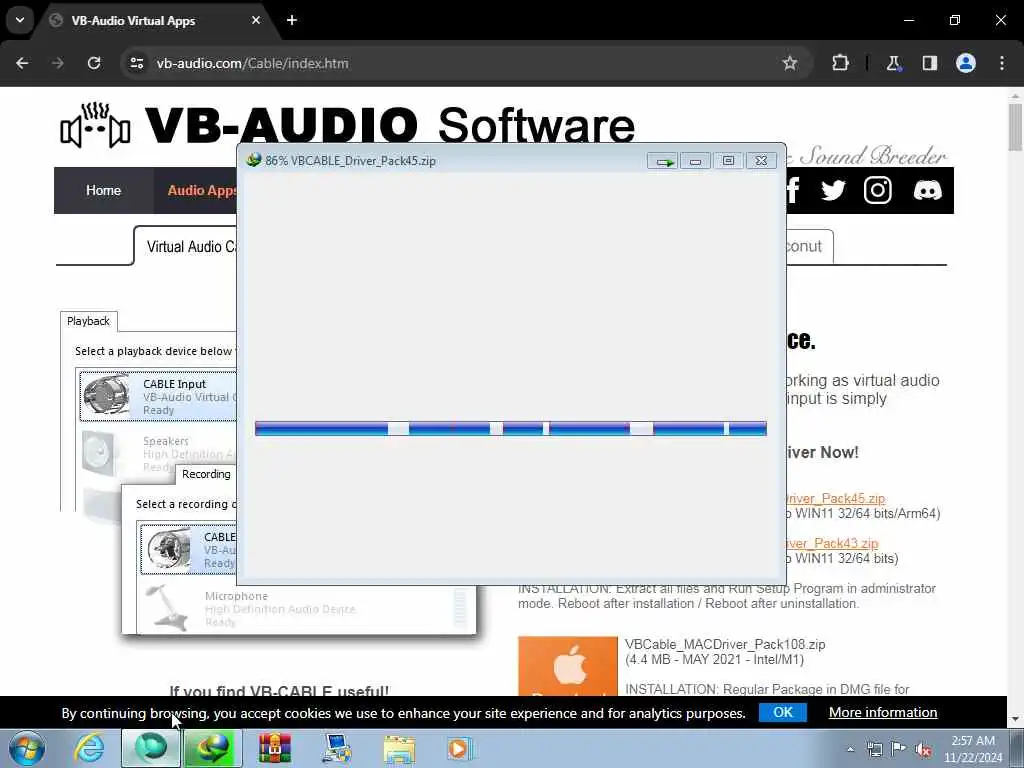The height and width of the screenshot is (768, 1024).
Task: Accept cookies with the OK button
Action: pyautogui.click(x=783, y=712)
